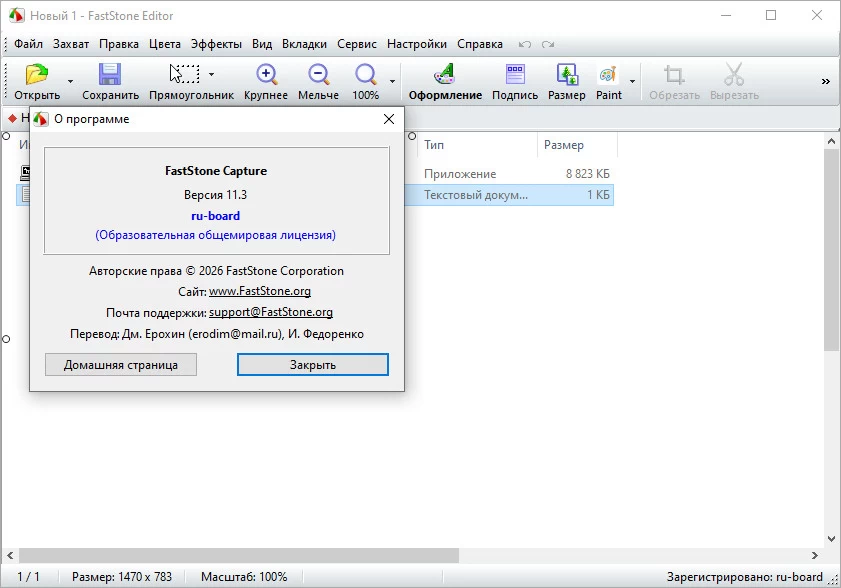Click the support@FastStone.org email link
This screenshot has height=588, width=841.
coord(271,312)
